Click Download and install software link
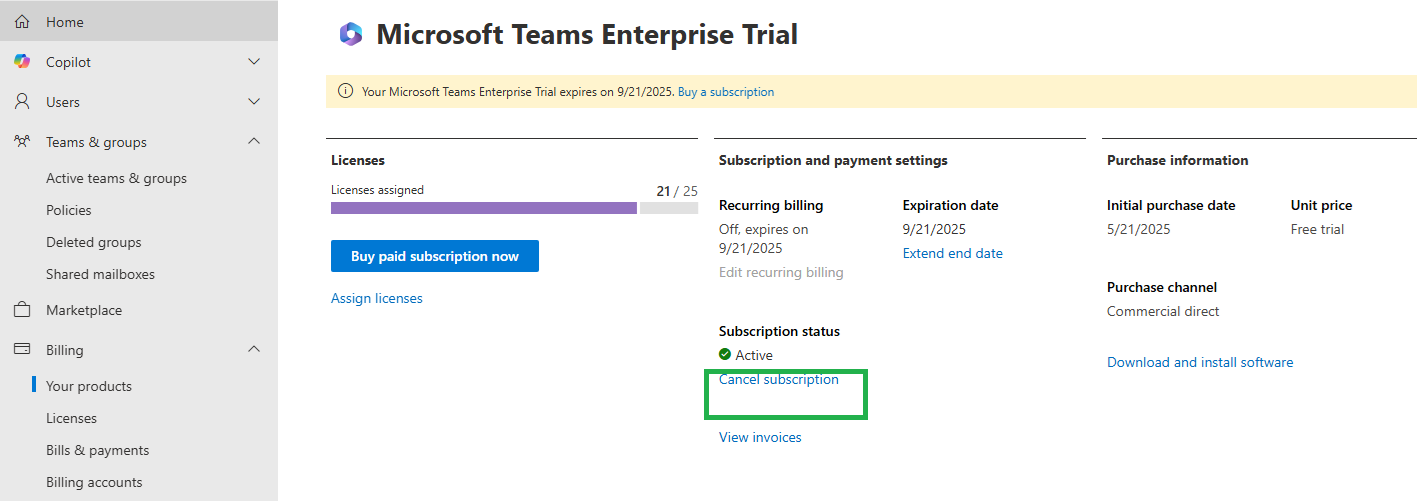This screenshot has height=501, width=1417. point(1200,362)
